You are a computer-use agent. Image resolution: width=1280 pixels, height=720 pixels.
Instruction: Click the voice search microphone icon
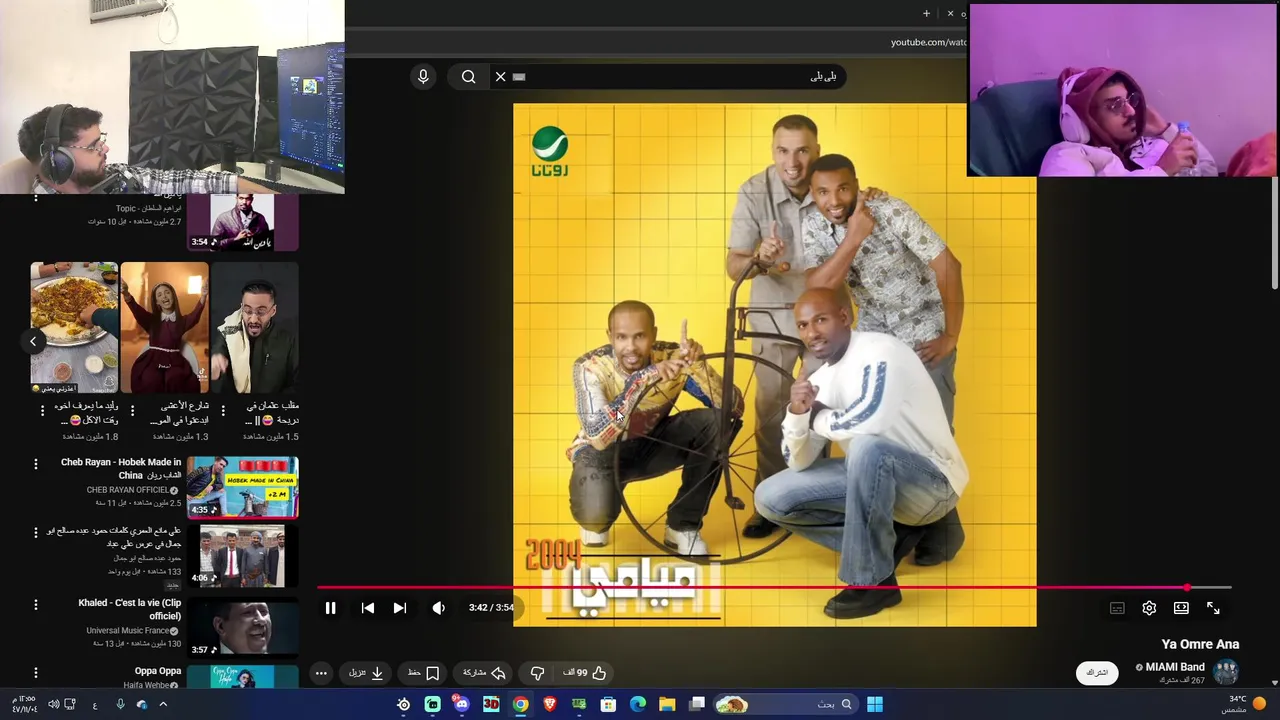[423, 76]
